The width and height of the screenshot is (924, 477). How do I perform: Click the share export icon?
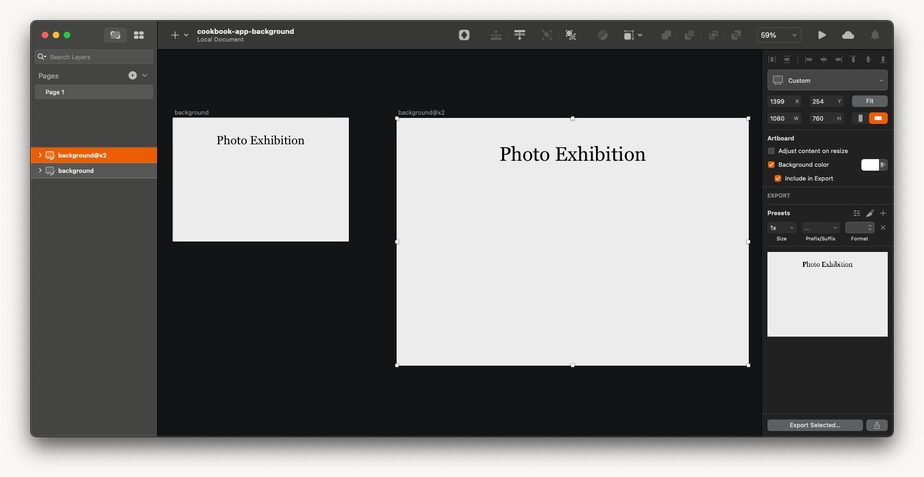877,425
